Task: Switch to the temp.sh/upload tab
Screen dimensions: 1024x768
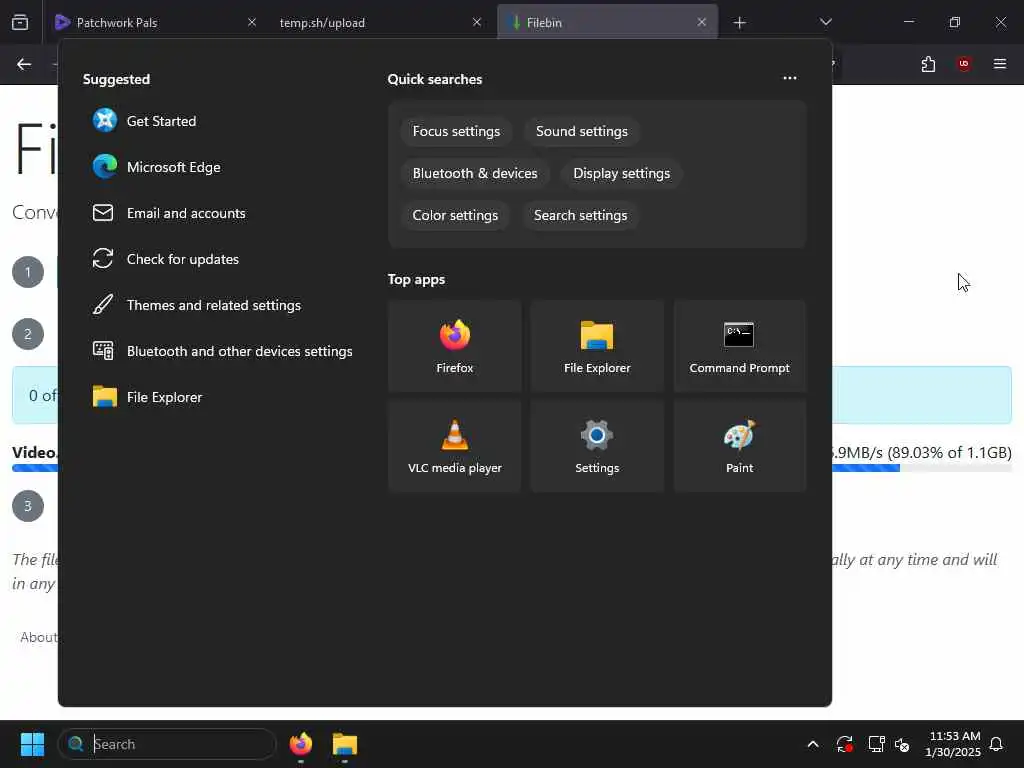Action: [379, 22]
